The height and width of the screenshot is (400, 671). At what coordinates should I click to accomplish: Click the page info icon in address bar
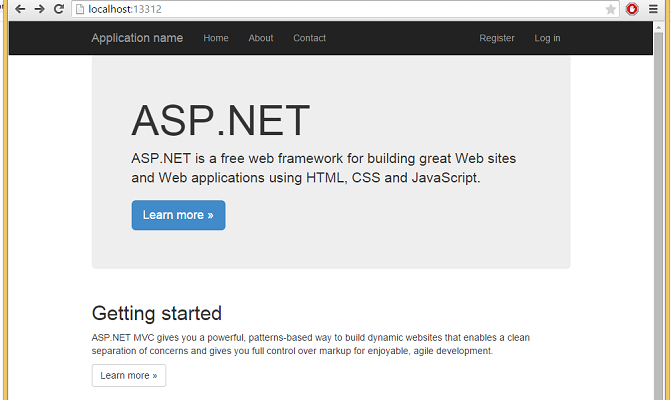pyautogui.click(x=80, y=9)
